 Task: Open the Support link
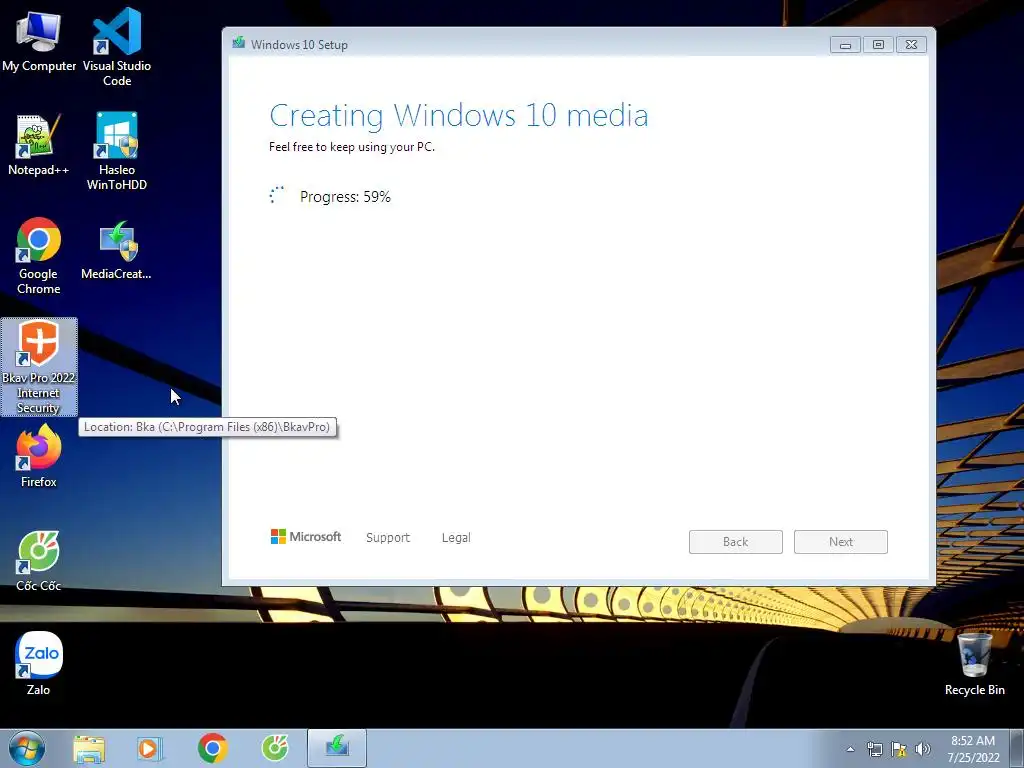pos(388,537)
